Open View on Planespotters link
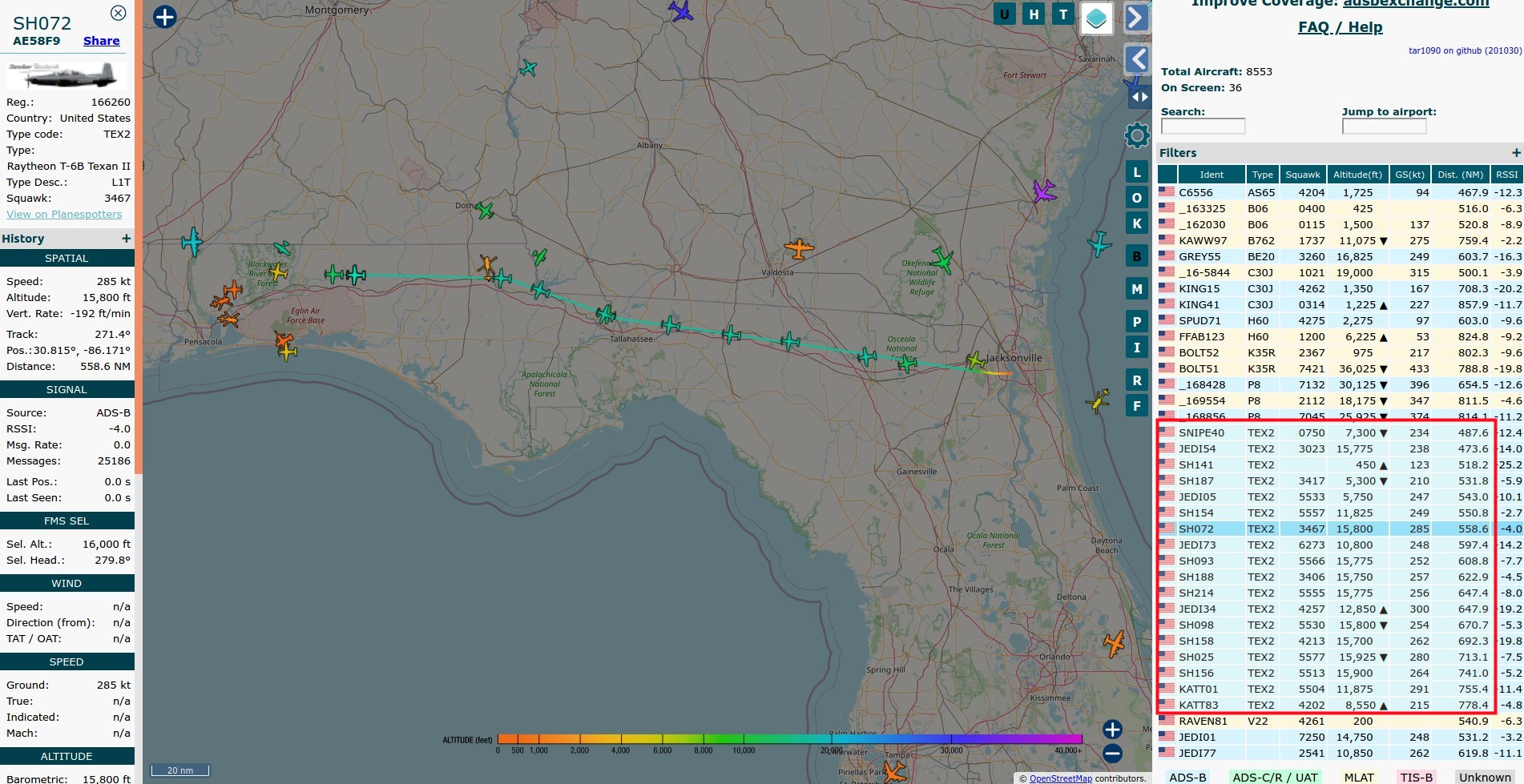This screenshot has width=1524, height=784. coord(64,214)
